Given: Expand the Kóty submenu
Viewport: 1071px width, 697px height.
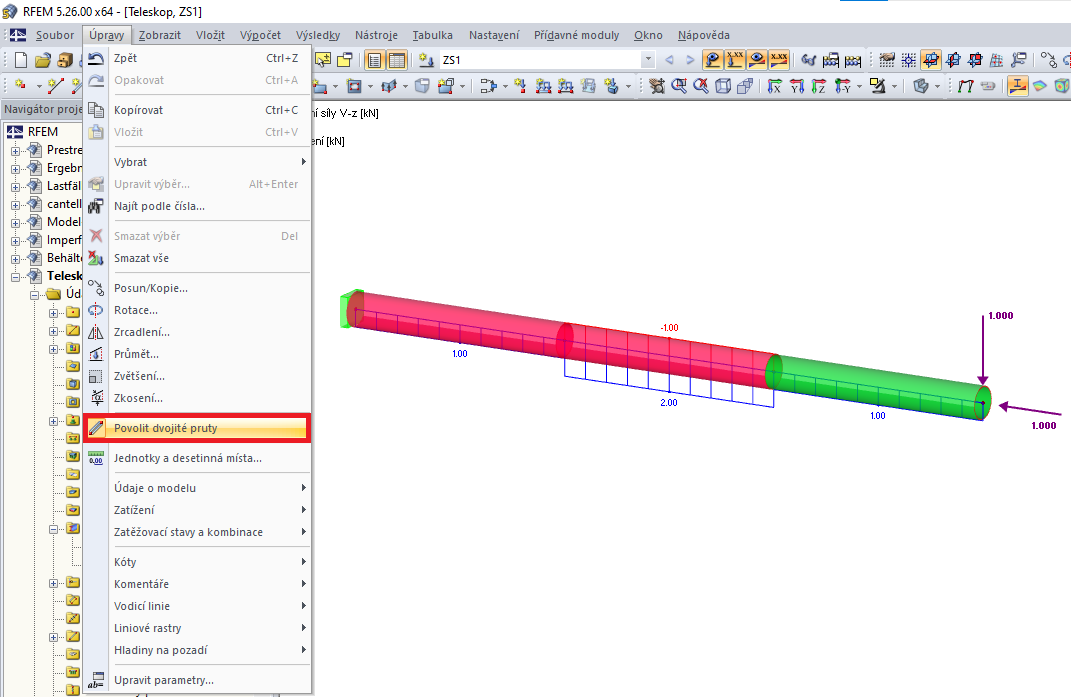Looking at the screenshot, I should [197, 562].
